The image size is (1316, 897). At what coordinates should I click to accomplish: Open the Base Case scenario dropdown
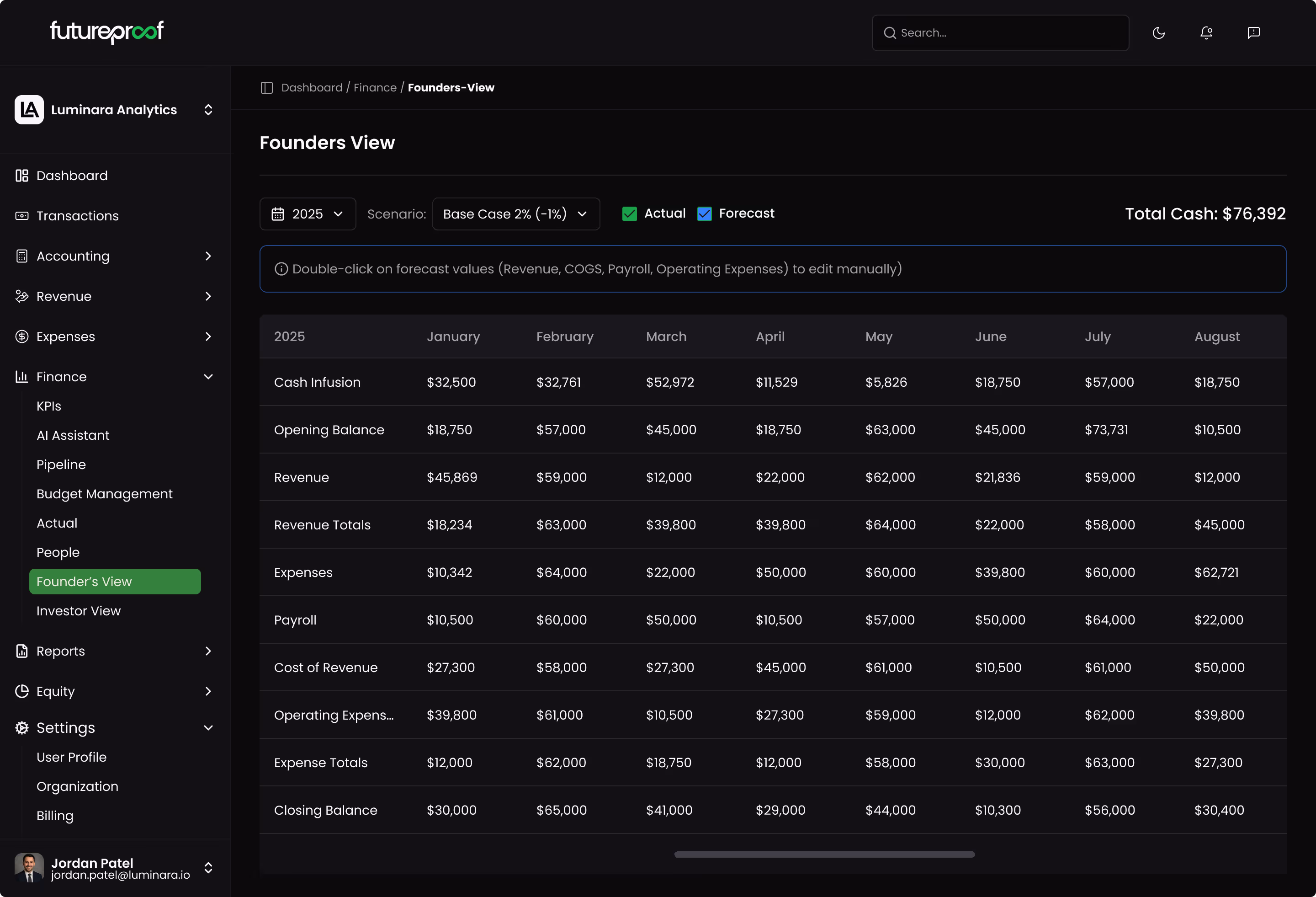tap(515, 214)
